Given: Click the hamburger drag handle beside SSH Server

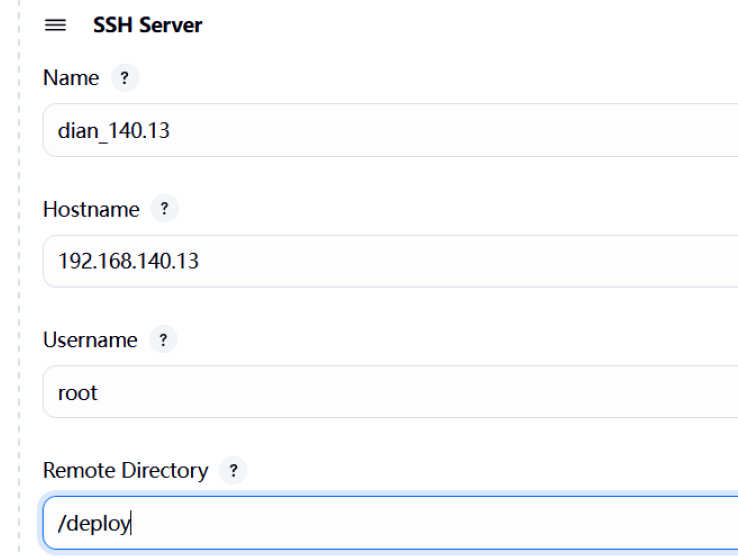Looking at the screenshot, I should pos(55,25).
